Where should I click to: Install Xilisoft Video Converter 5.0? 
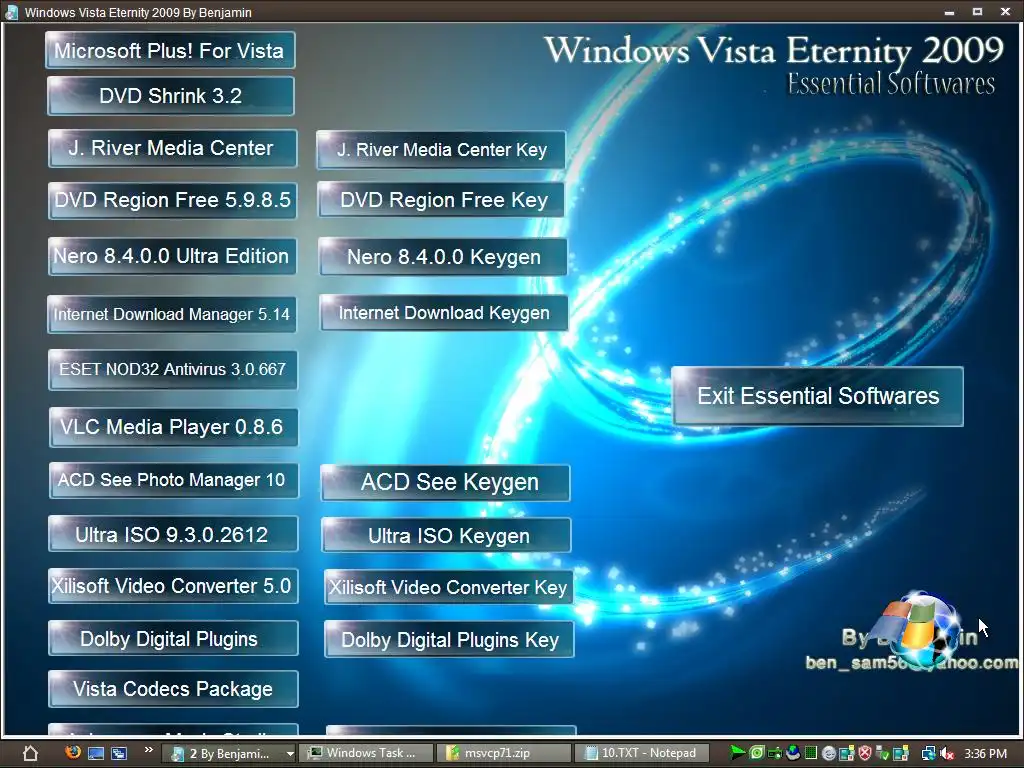pos(173,586)
